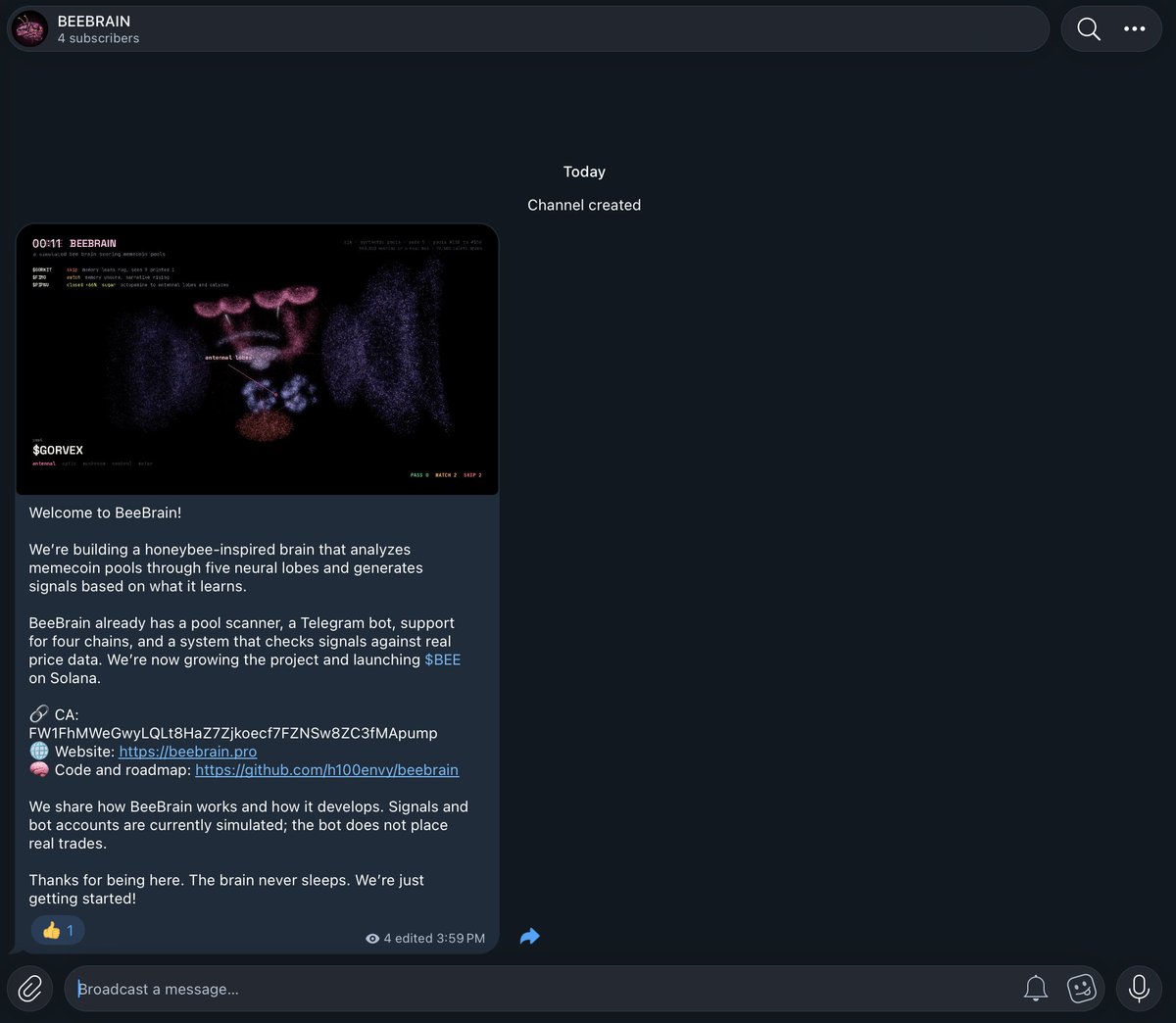1176x1023 pixels.
Task: Open the search icon in the header
Action: click(x=1089, y=28)
